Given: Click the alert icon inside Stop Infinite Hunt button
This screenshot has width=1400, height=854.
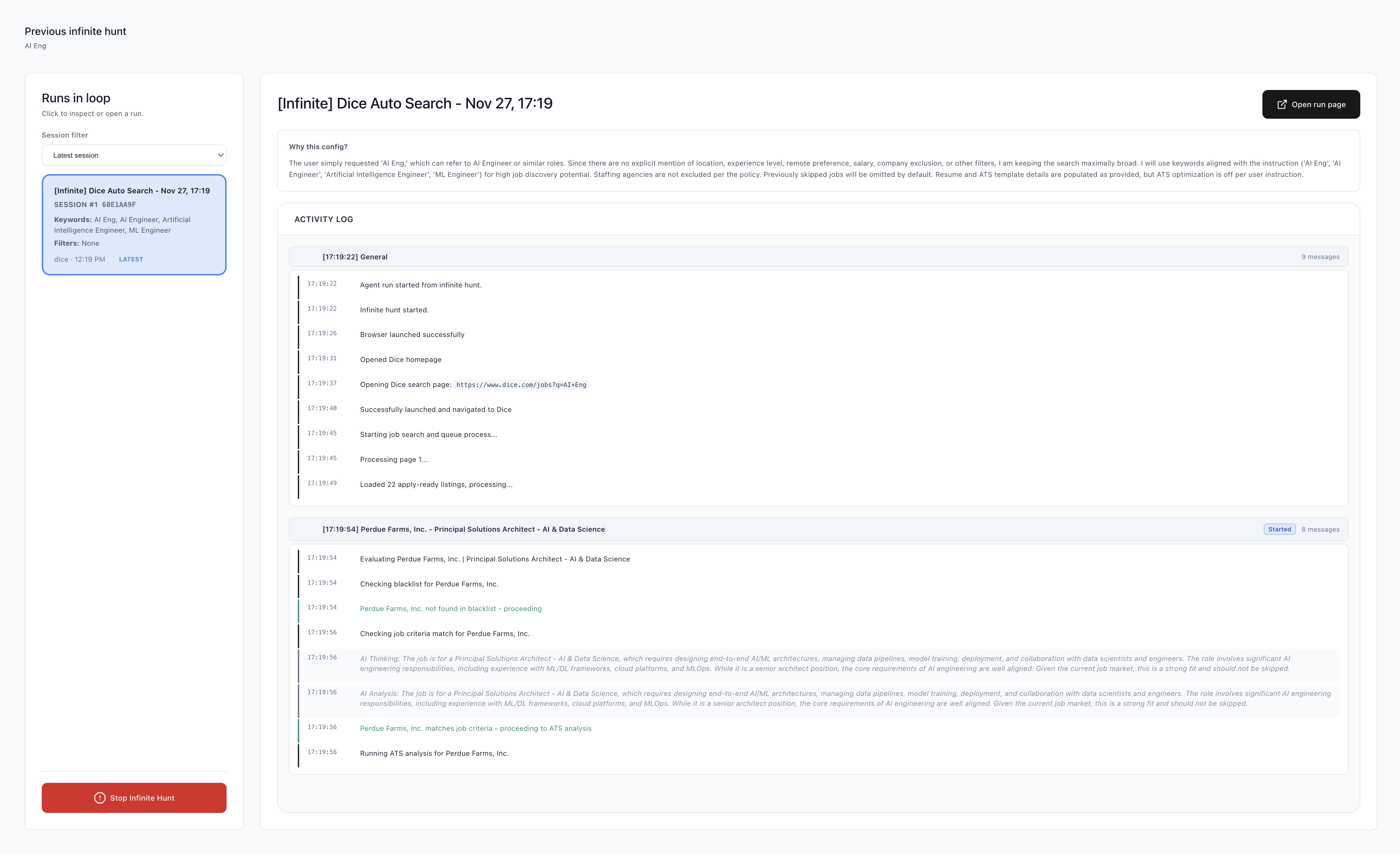Looking at the screenshot, I should click(x=101, y=797).
